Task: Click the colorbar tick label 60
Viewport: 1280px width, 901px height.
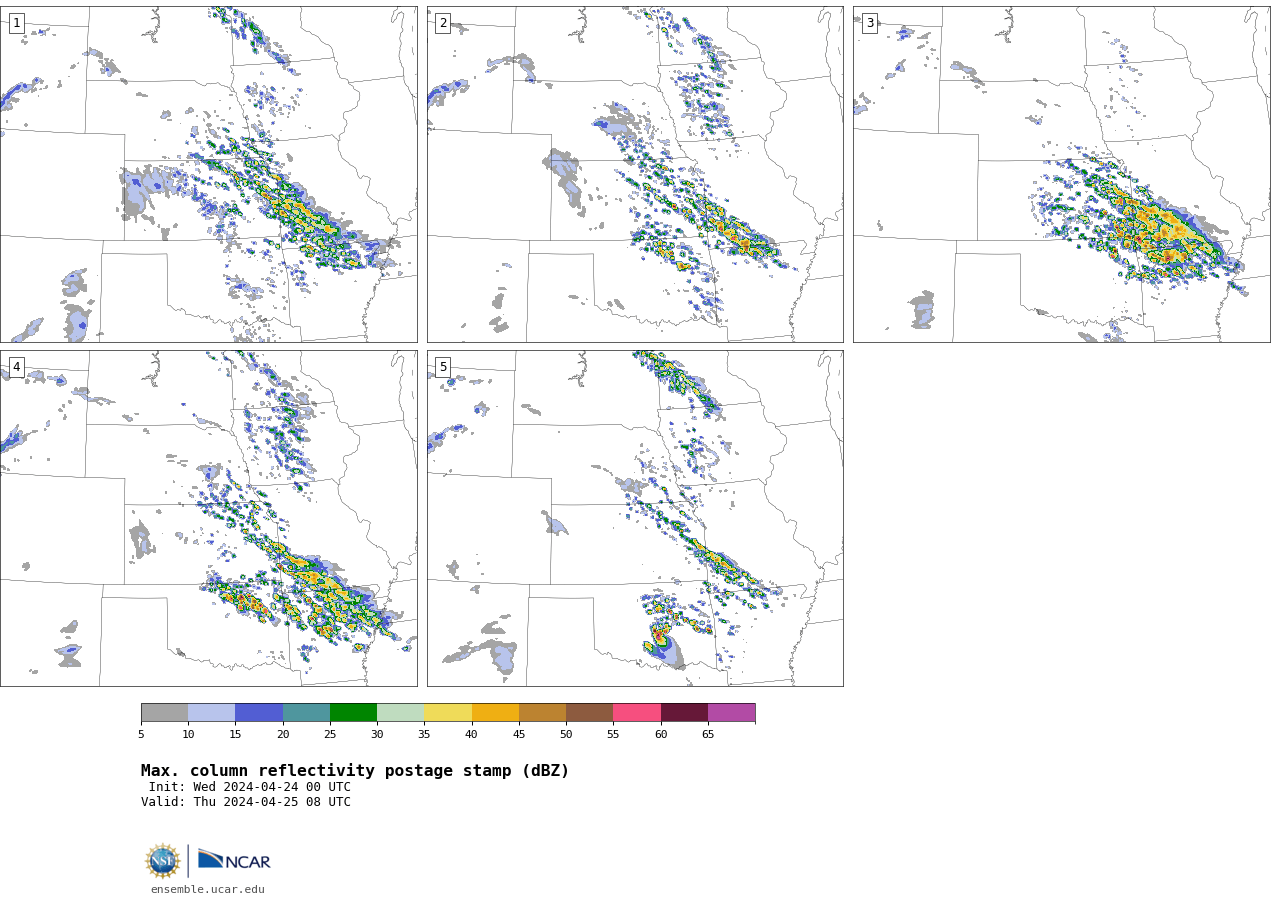Action: 661,735
